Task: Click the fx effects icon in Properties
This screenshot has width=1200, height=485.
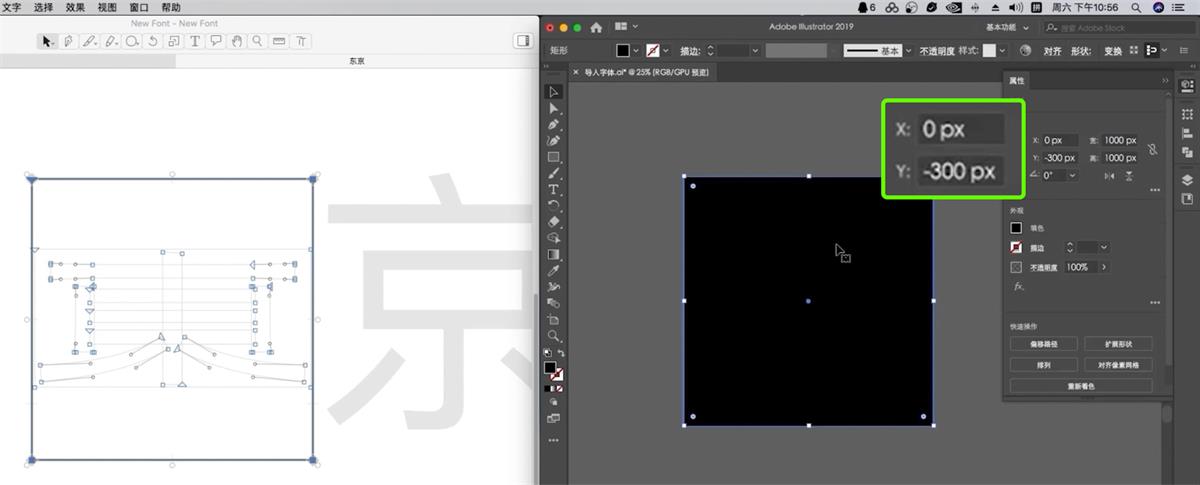Action: (1019, 286)
